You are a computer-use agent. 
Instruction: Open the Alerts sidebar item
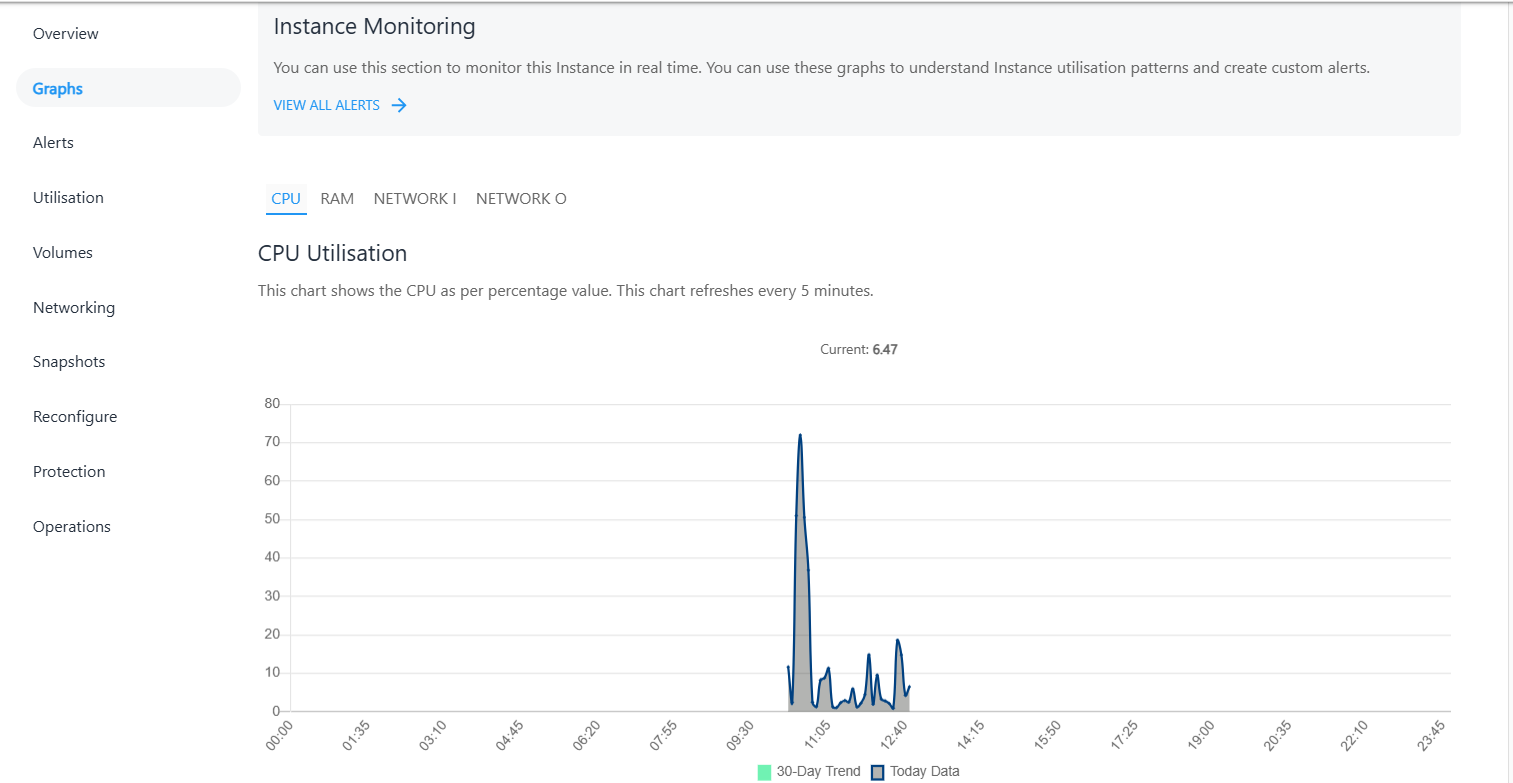coord(52,142)
